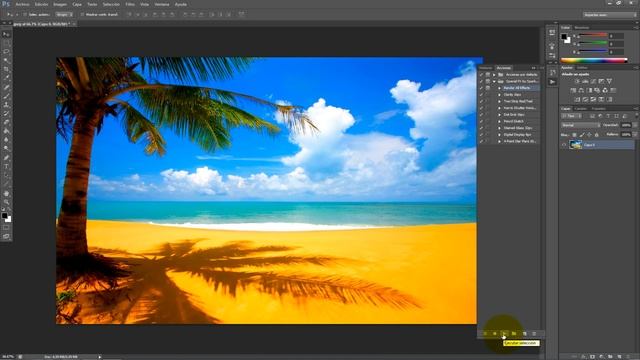Collapse the General FX action set

tap(494, 82)
